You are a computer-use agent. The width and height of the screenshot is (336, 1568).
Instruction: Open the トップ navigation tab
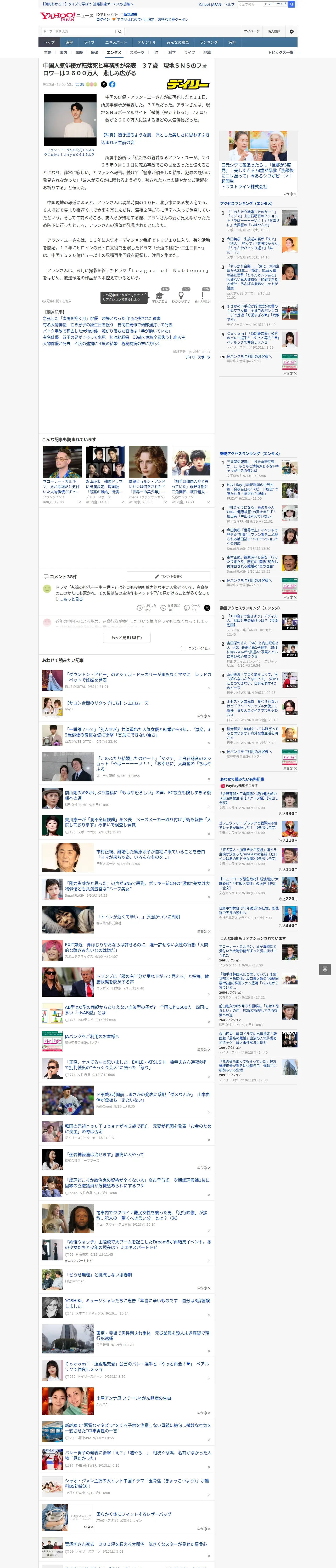pos(49,43)
